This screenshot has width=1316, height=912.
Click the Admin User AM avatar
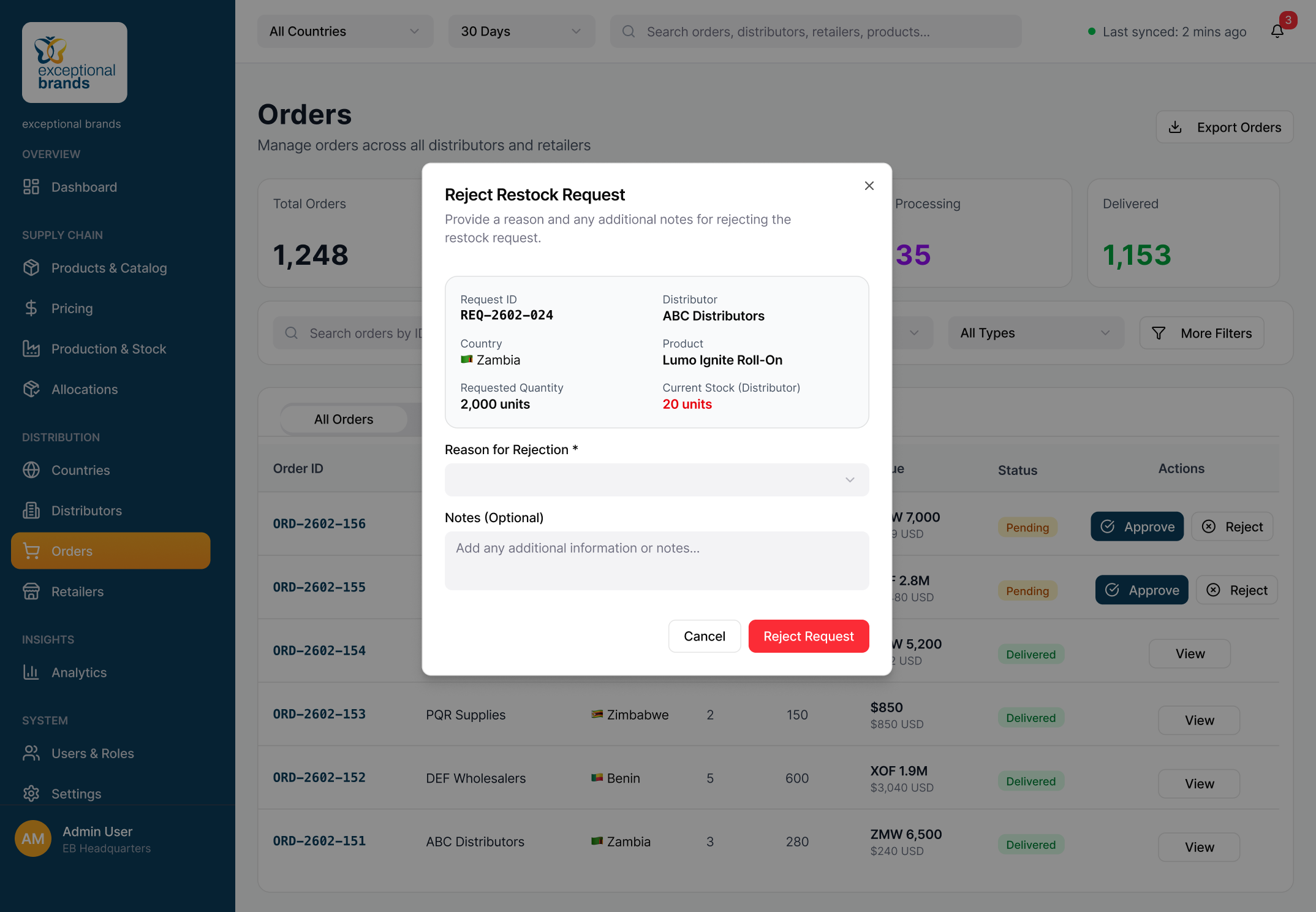[x=33, y=839]
